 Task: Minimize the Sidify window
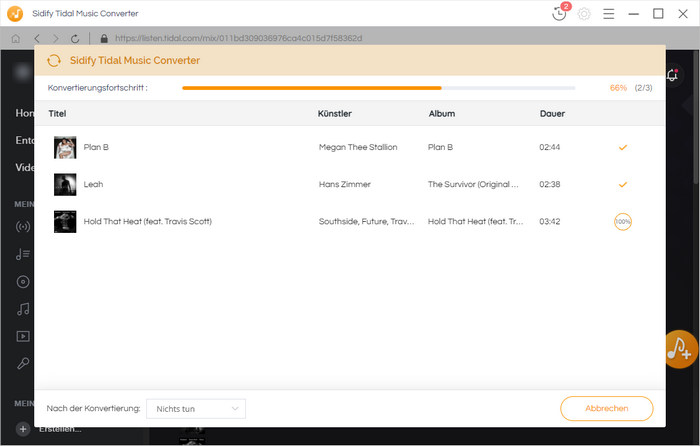[x=633, y=14]
